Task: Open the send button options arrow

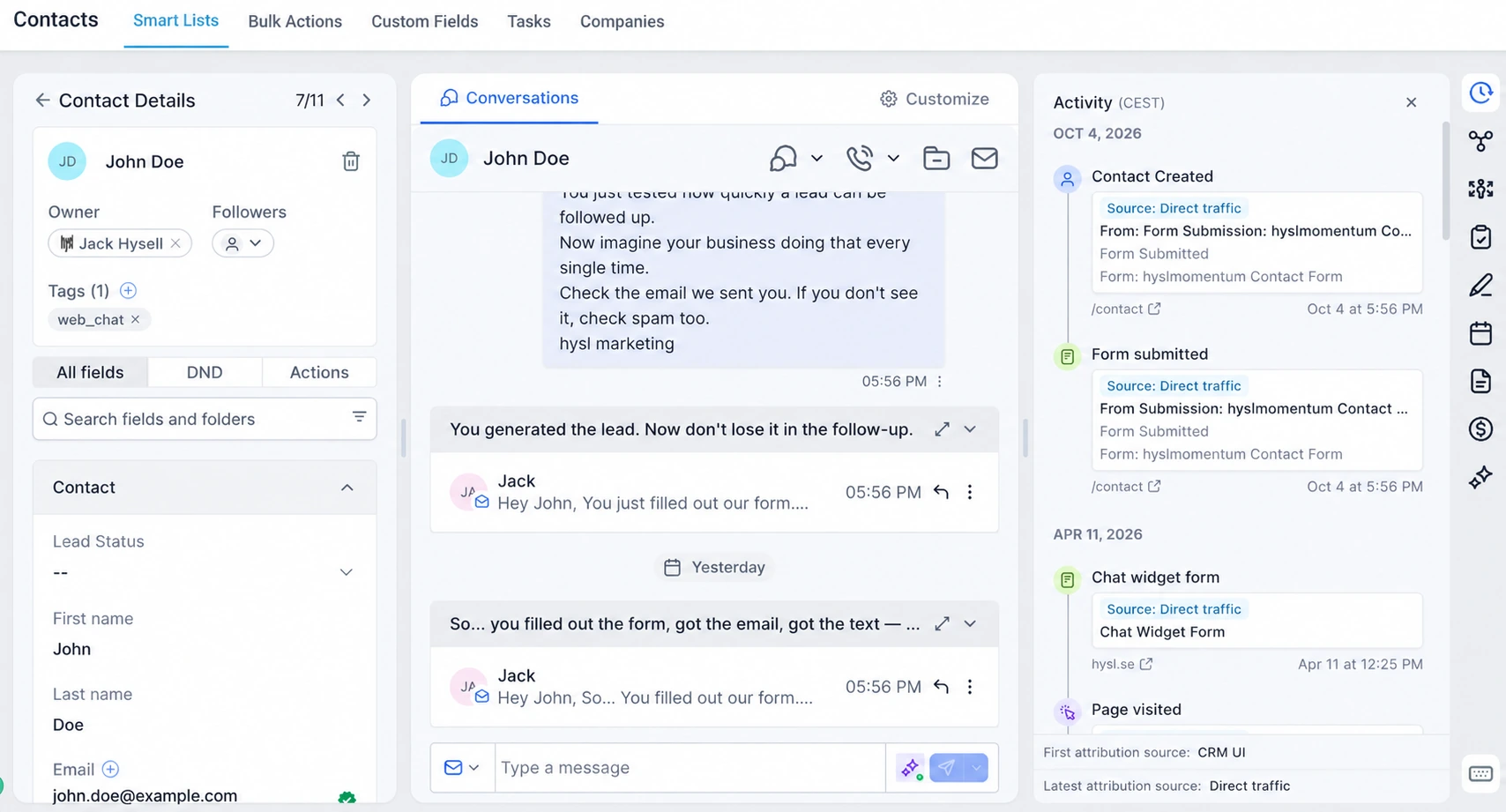Action: click(x=977, y=768)
